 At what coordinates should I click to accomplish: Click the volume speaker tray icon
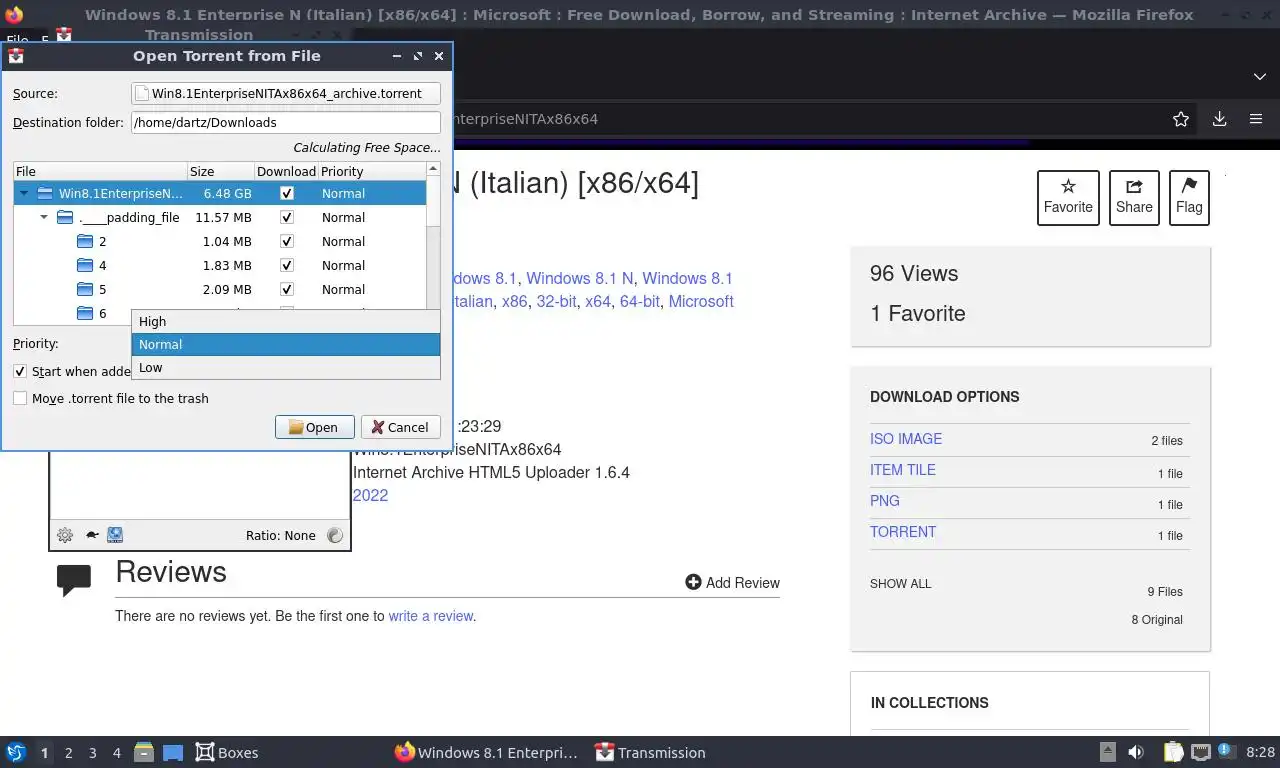pyautogui.click(x=1136, y=752)
